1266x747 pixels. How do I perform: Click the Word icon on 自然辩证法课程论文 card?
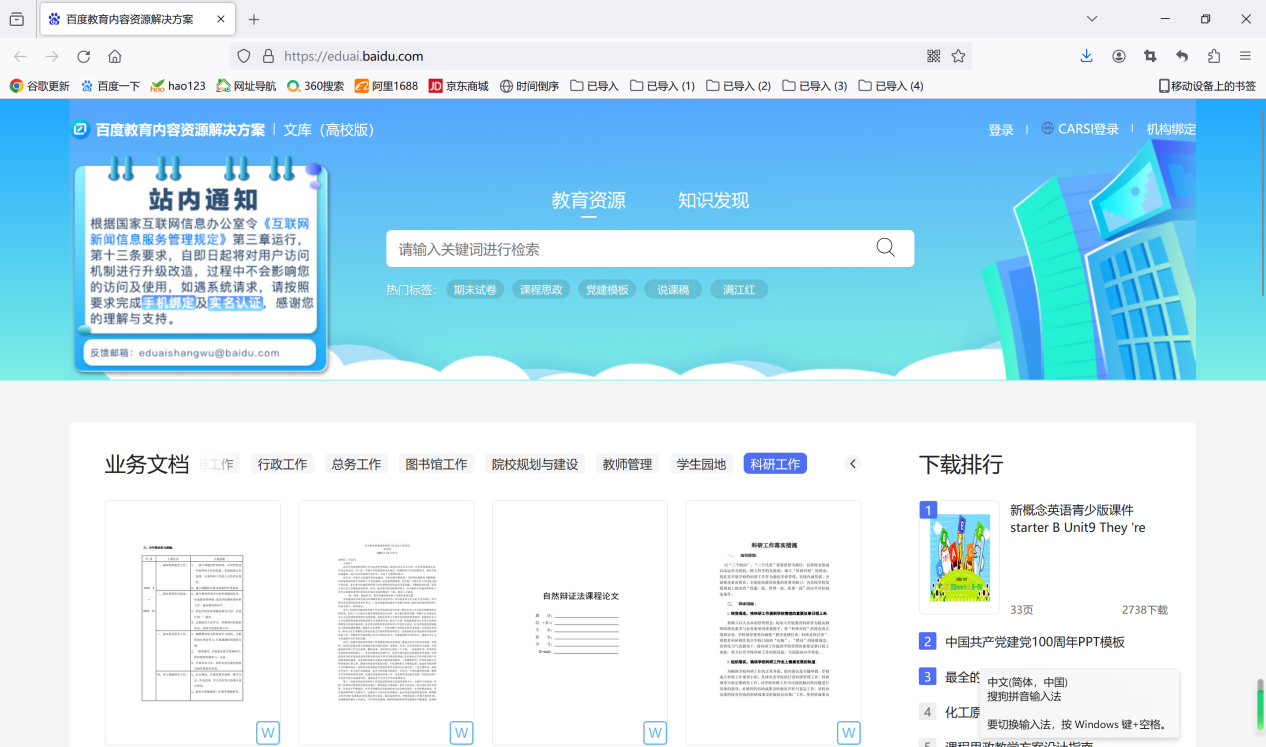(655, 732)
